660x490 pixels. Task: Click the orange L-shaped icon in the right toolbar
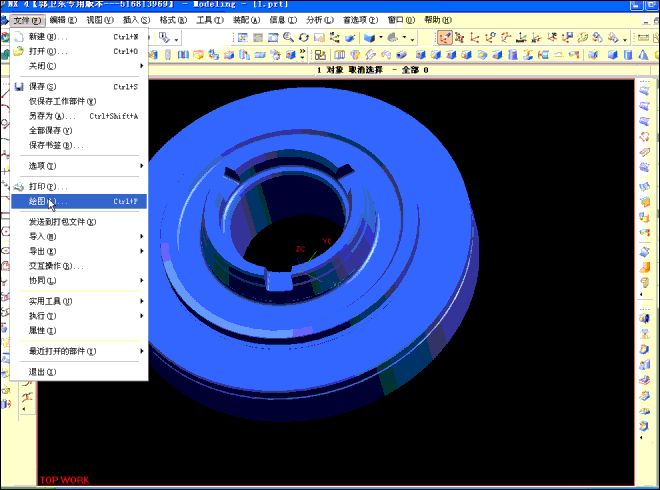pyautogui.click(x=644, y=267)
